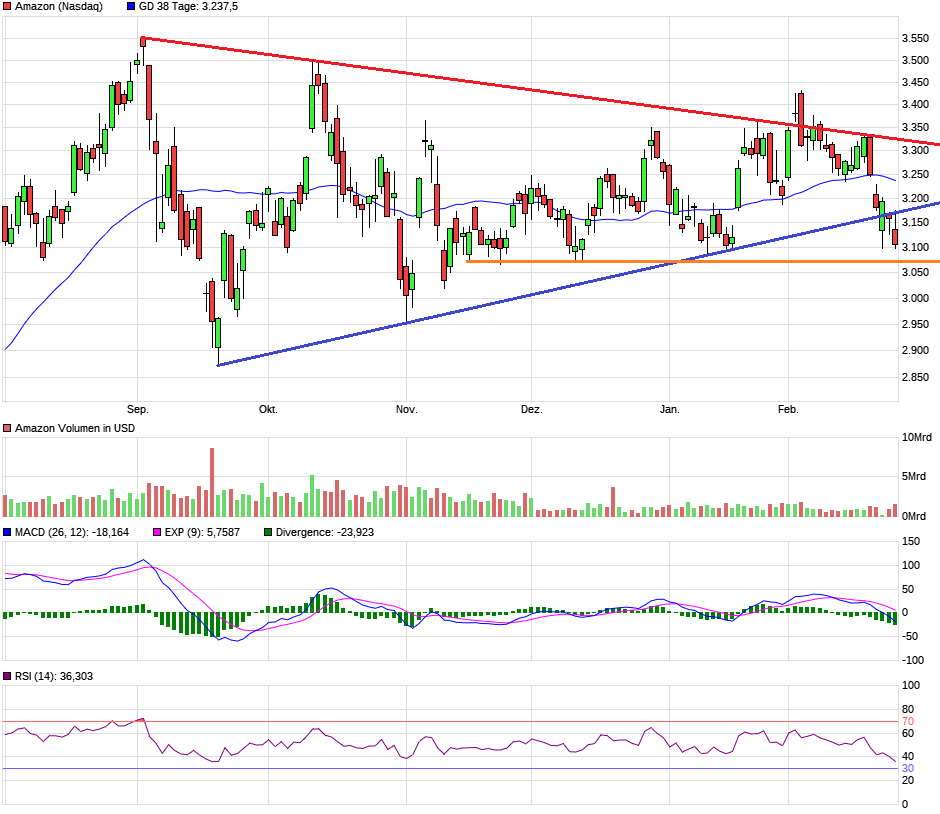Click the 3.300 price axis value
The image size is (940, 814).
pos(915,150)
